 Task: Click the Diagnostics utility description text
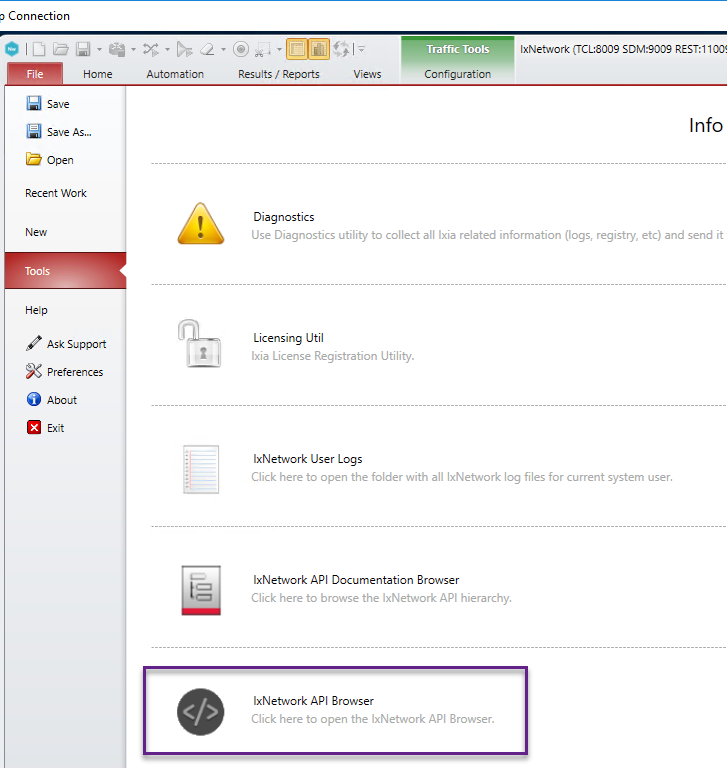click(x=488, y=235)
